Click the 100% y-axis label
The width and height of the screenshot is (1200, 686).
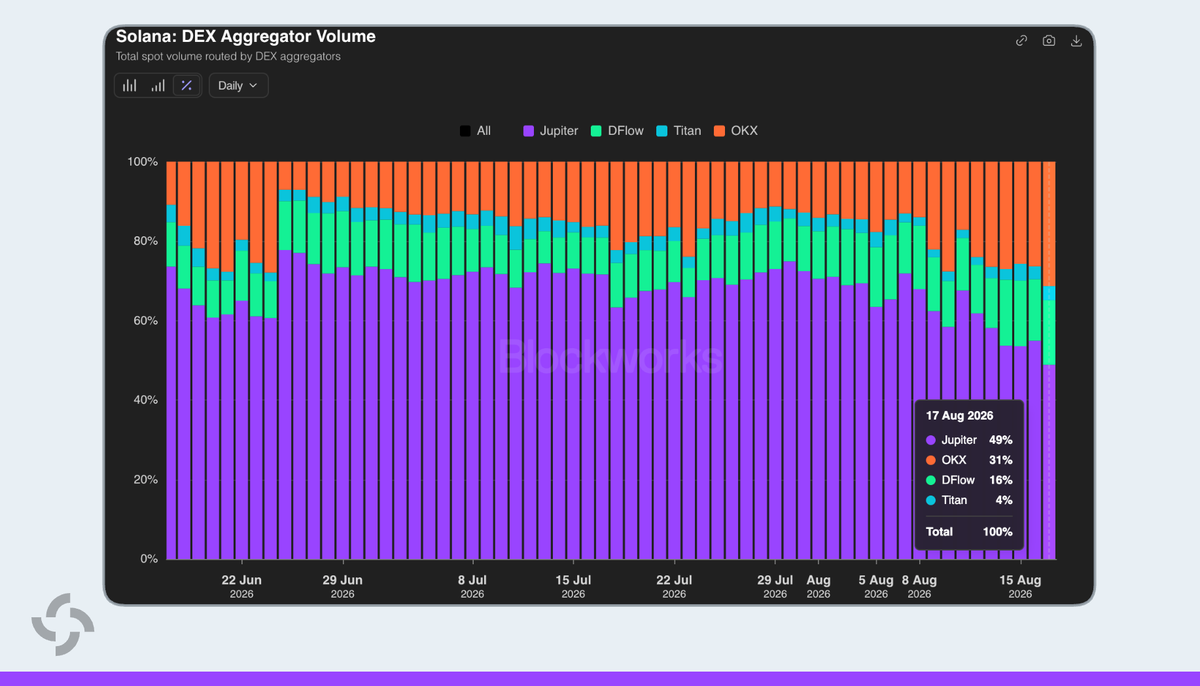point(142,161)
